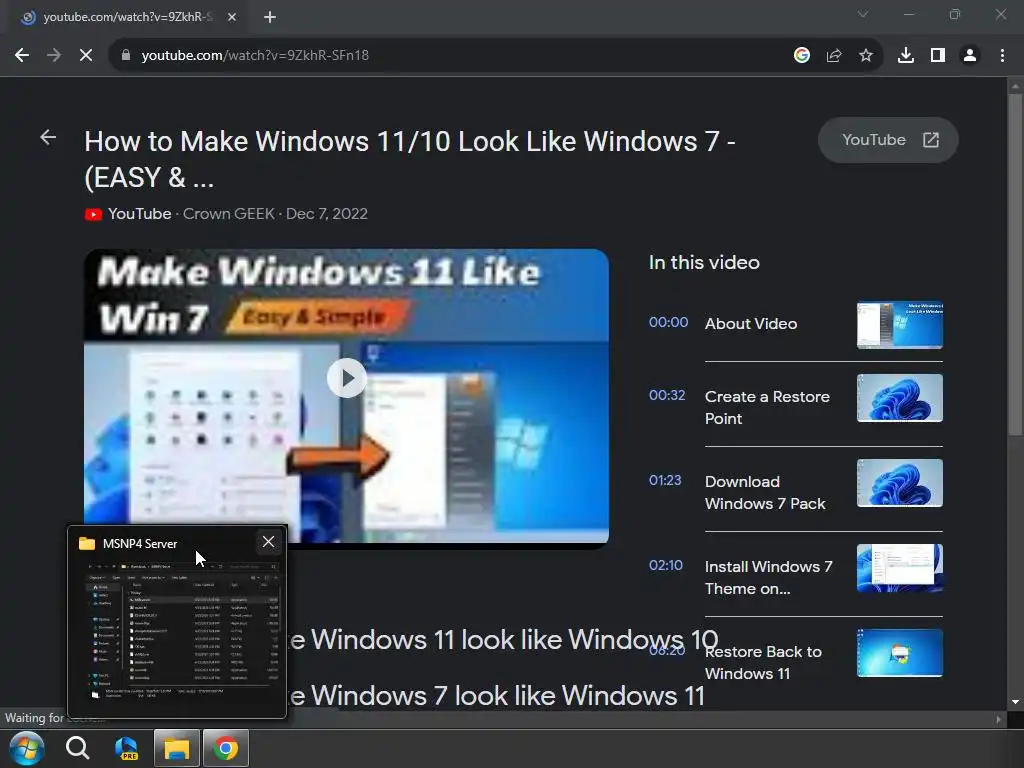
Task: Open the tab search chevron
Action: click(863, 14)
